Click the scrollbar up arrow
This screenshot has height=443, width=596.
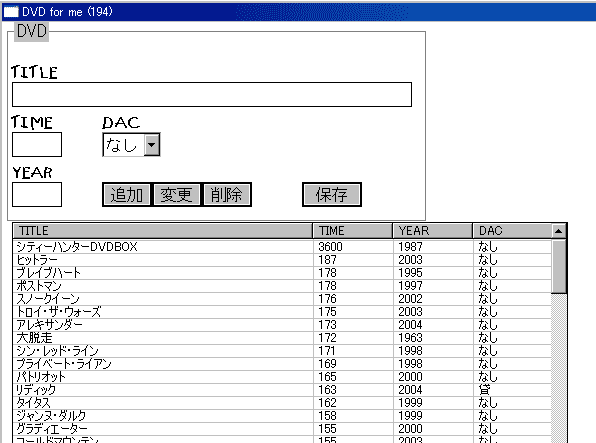point(558,231)
